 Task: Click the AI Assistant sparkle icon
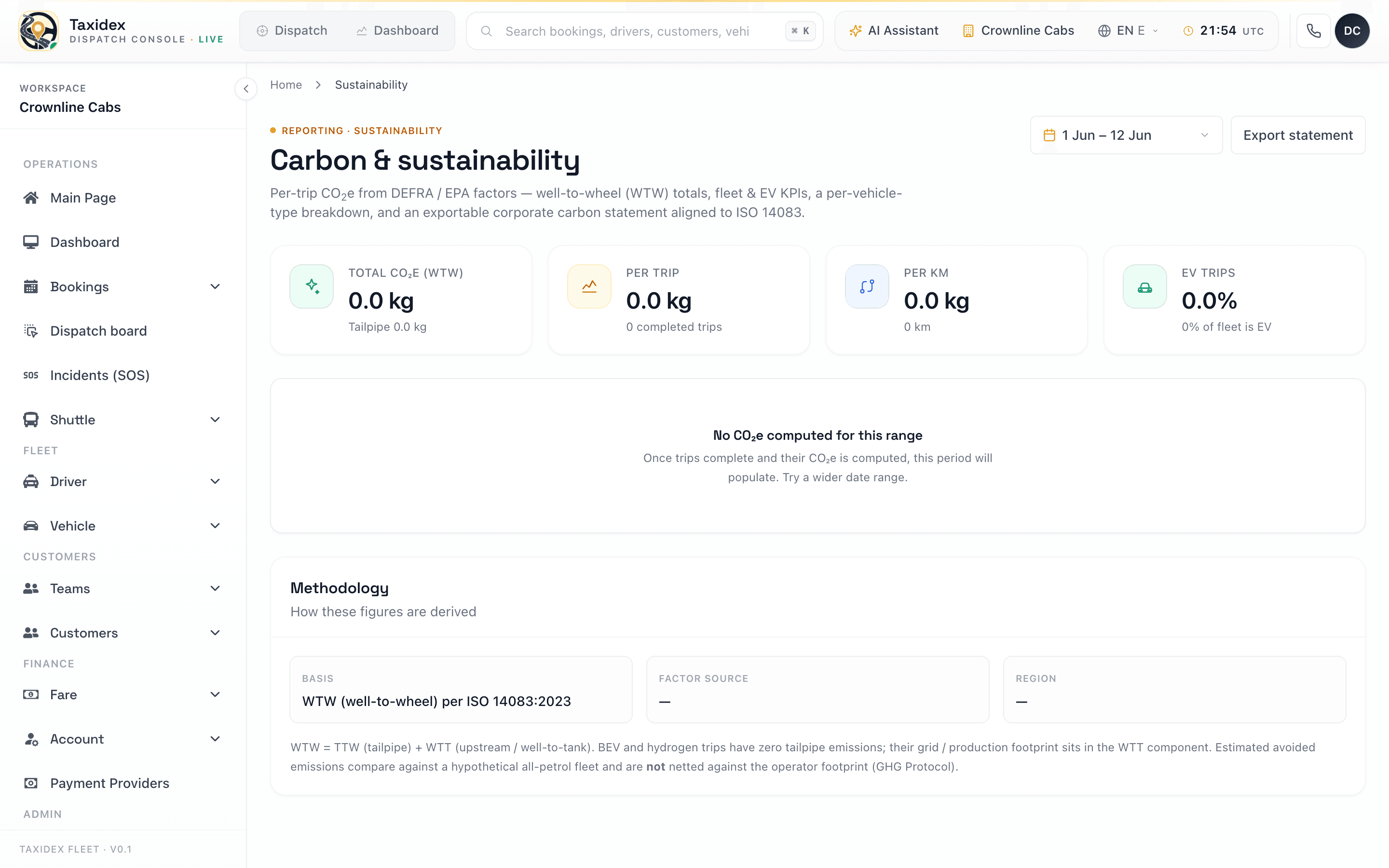pos(855,31)
